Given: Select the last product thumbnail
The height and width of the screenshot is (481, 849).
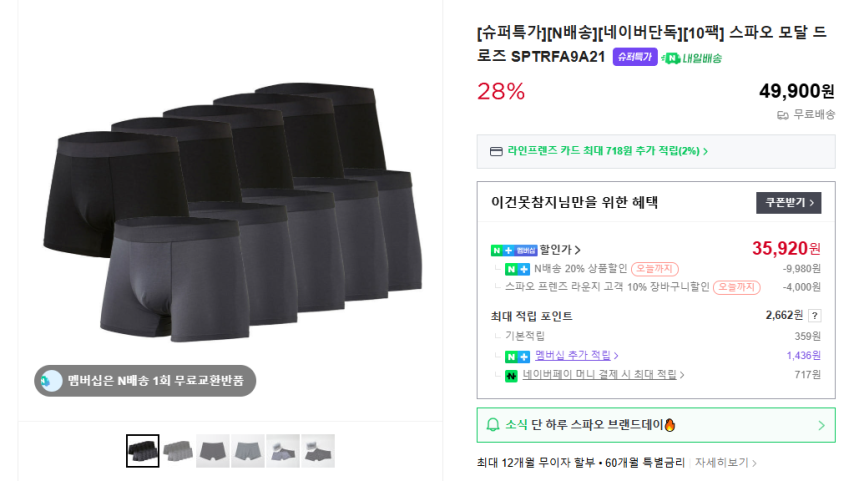Looking at the screenshot, I should tap(318, 451).
